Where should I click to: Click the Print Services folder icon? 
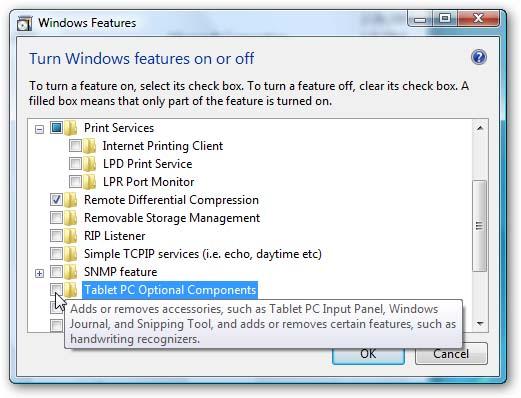71,128
